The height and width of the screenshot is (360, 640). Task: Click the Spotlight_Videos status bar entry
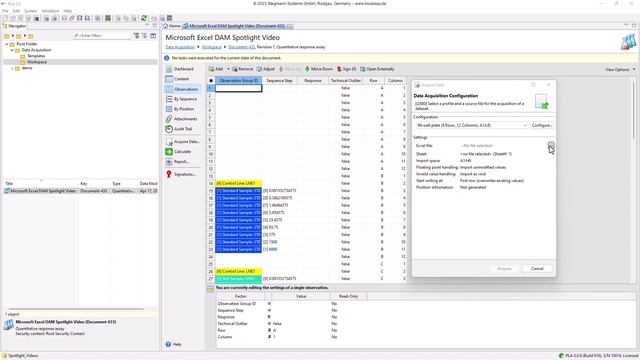pyautogui.click(x=20, y=356)
